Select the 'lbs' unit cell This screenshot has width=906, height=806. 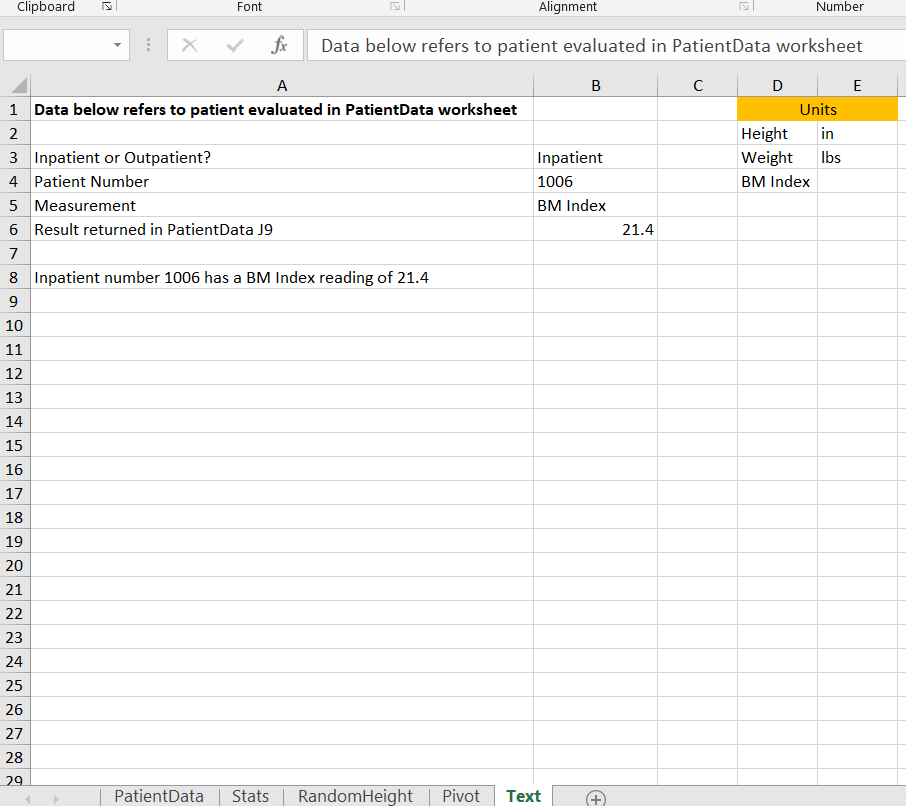(x=857, y=157)
